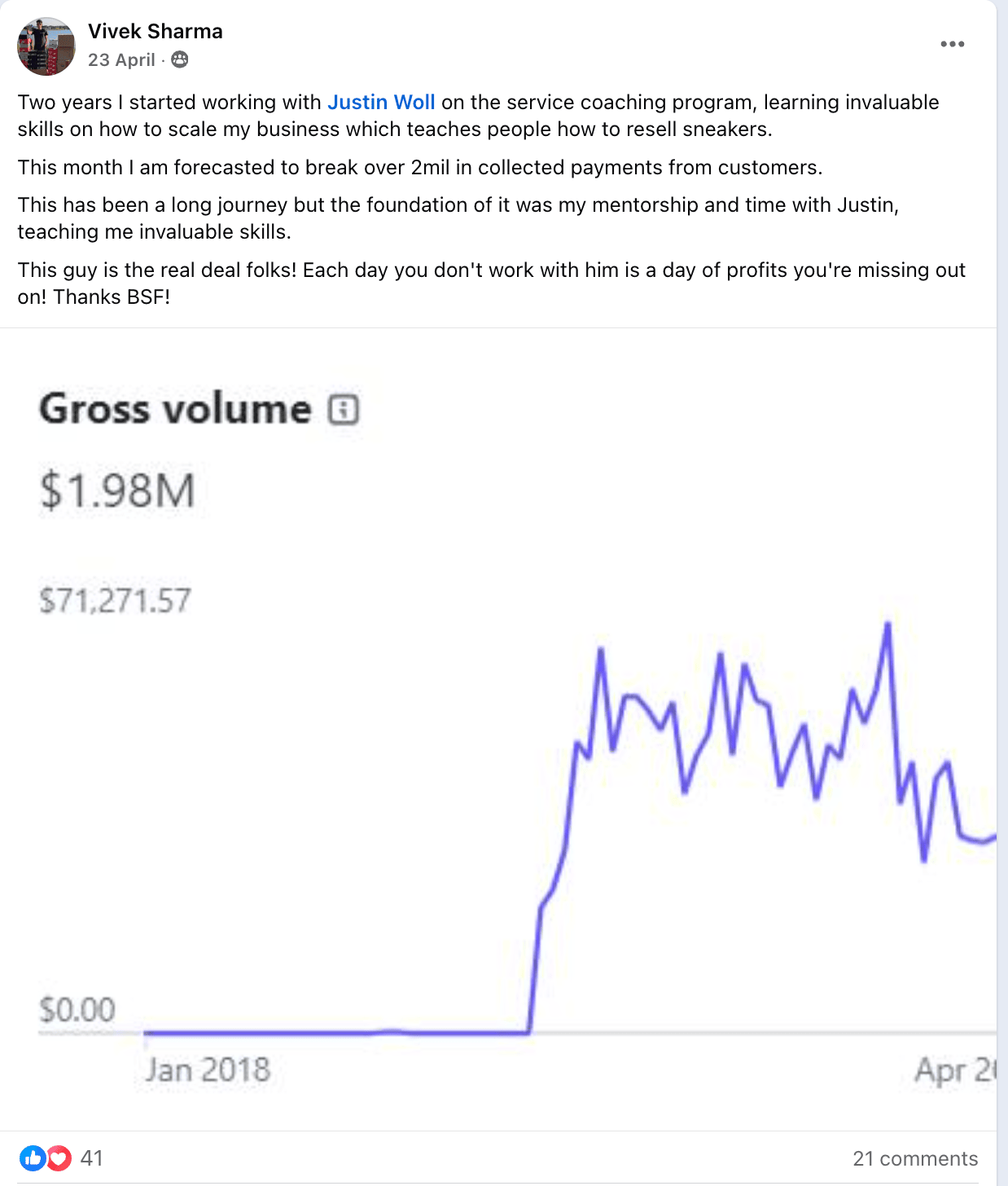Click Vivek Sharma's profile picture
The height and width of the screenshot is (1186, 1008).
click(x=46, y=46)
